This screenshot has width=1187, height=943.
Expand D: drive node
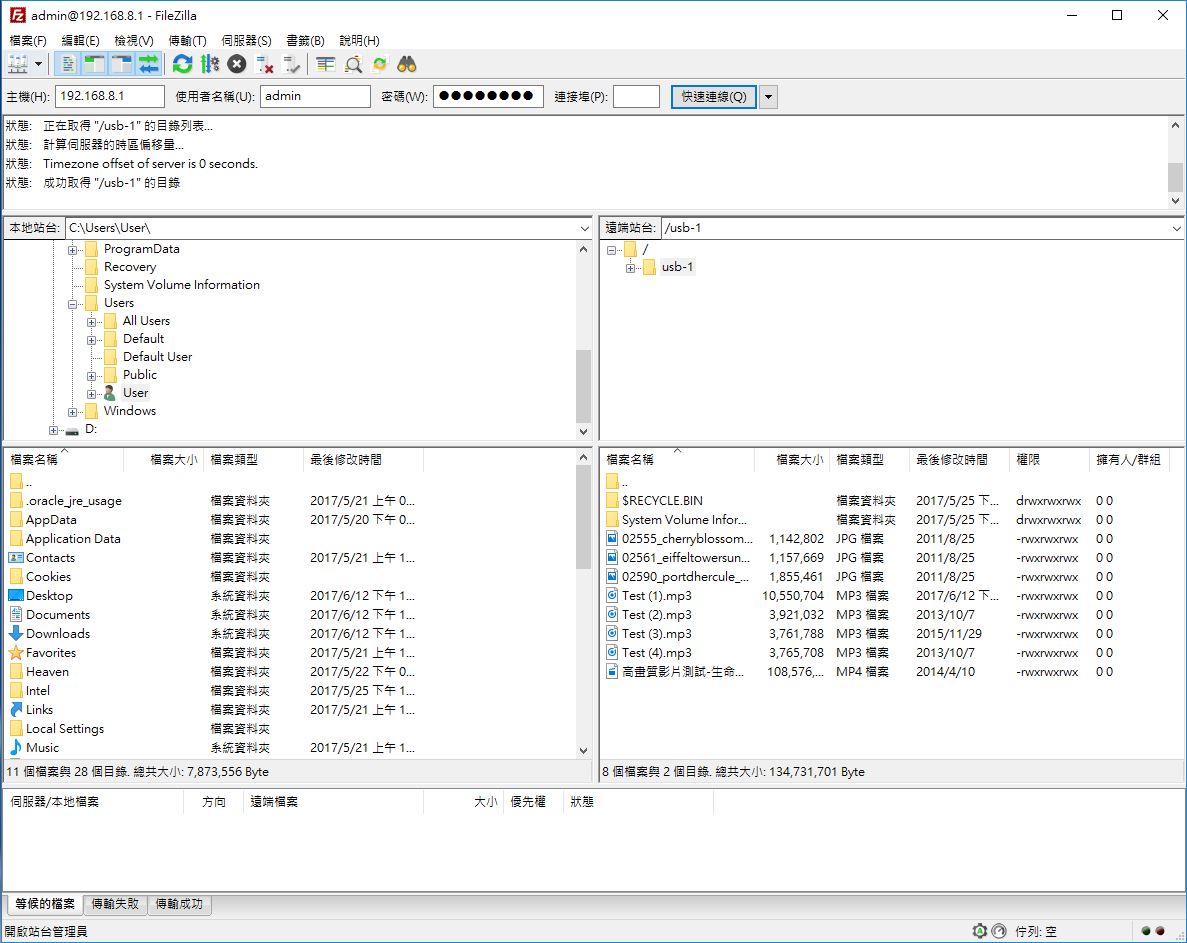click(54, 430)
